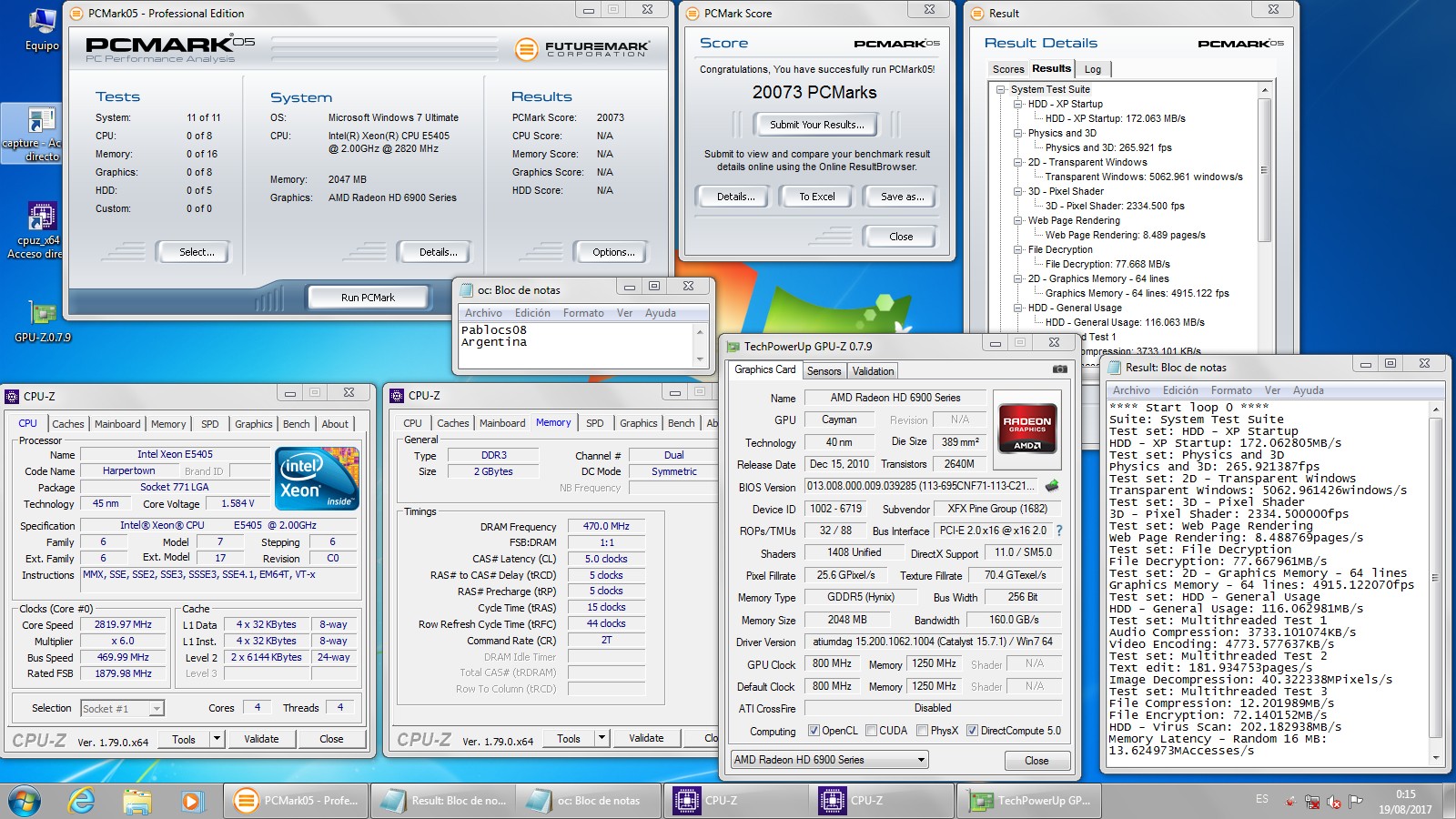Image resolution: width=1456 pixels, height=819 pixels.
Task: Click Save as... in Score window
Action: pyautogui.click(x=903, y=197)
